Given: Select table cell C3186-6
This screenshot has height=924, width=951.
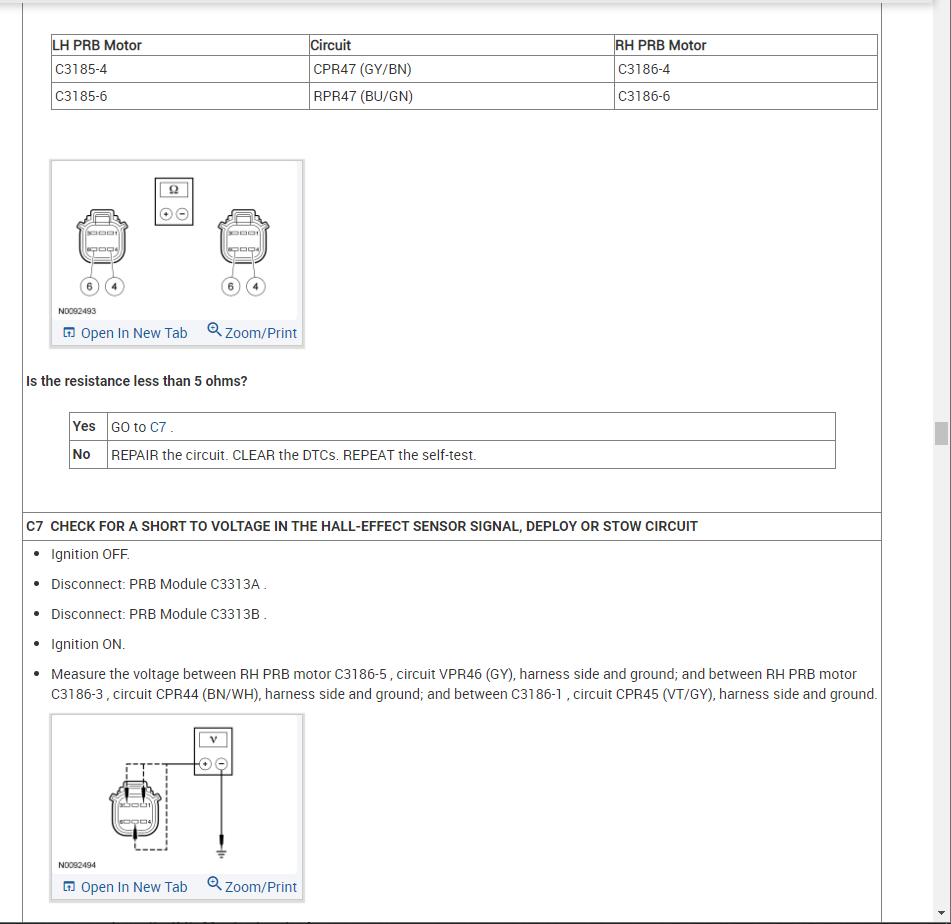Looking at the screenshot, I should pyautogui.click(x=745, y=96).
